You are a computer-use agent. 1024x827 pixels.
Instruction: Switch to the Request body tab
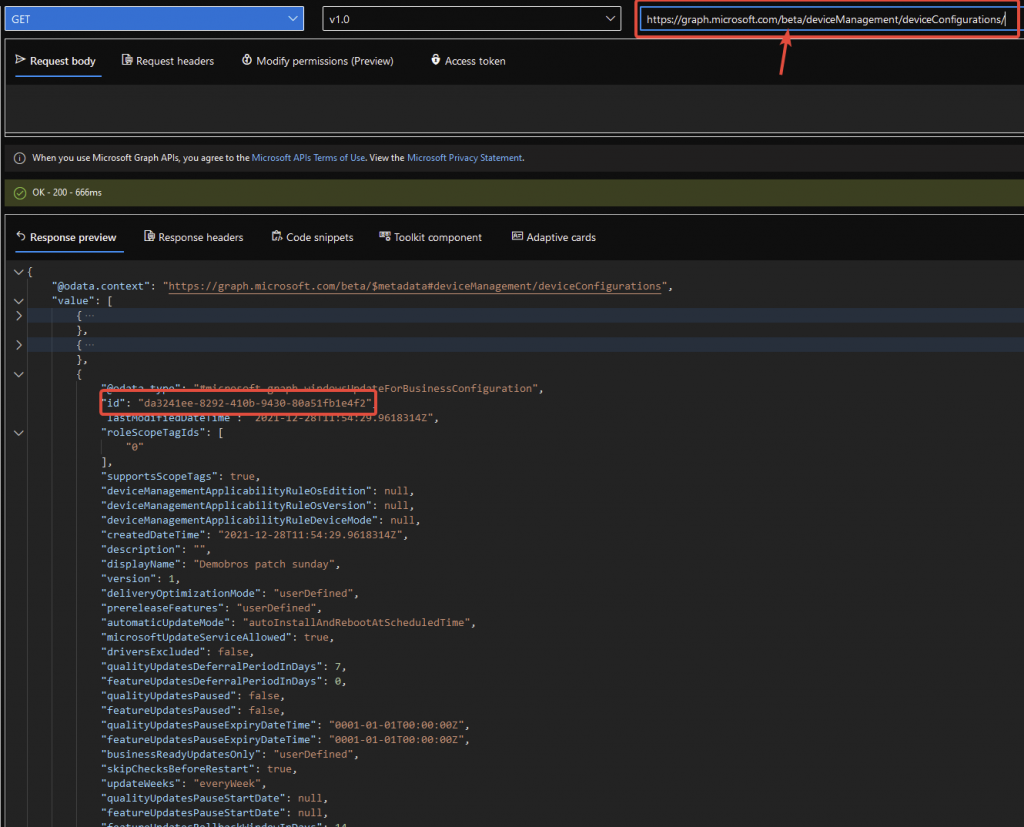[57, 61]
